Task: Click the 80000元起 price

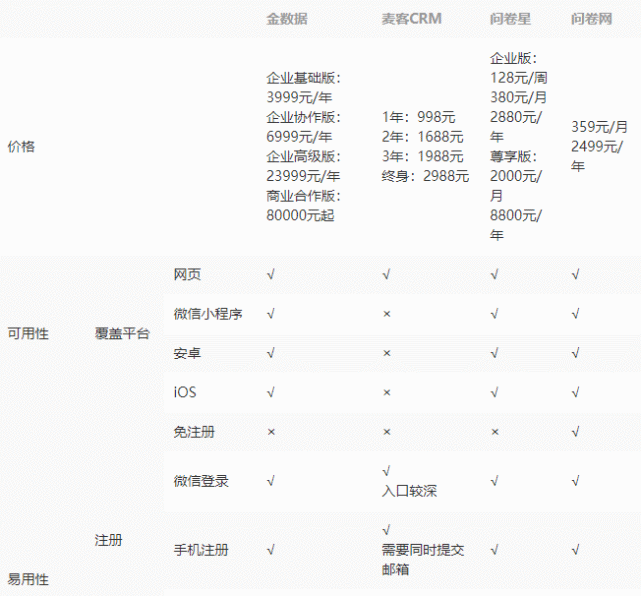Action: tap(300, 215)
